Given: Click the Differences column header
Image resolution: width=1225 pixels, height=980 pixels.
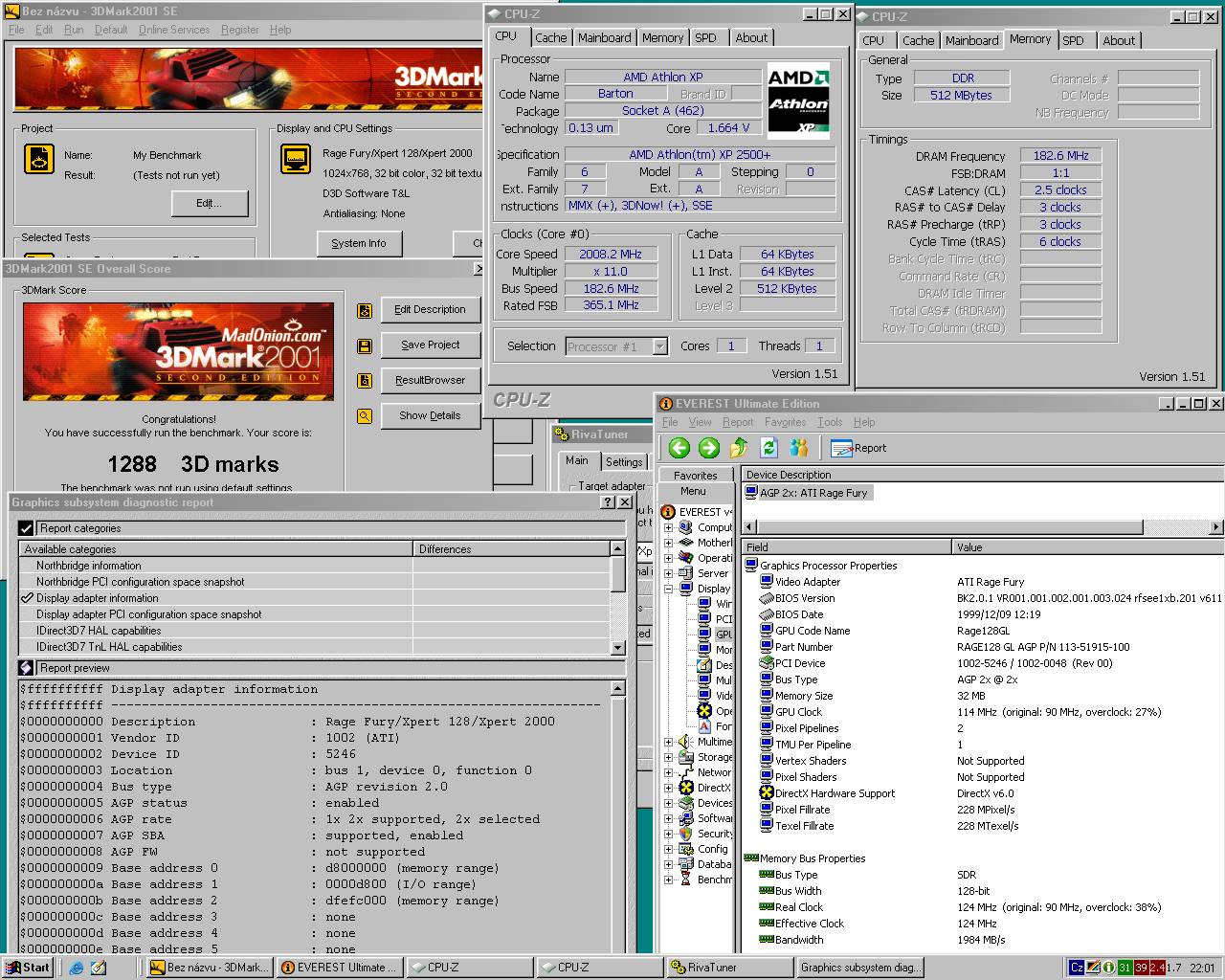Looking at the screenshot, I should (511, 549).
